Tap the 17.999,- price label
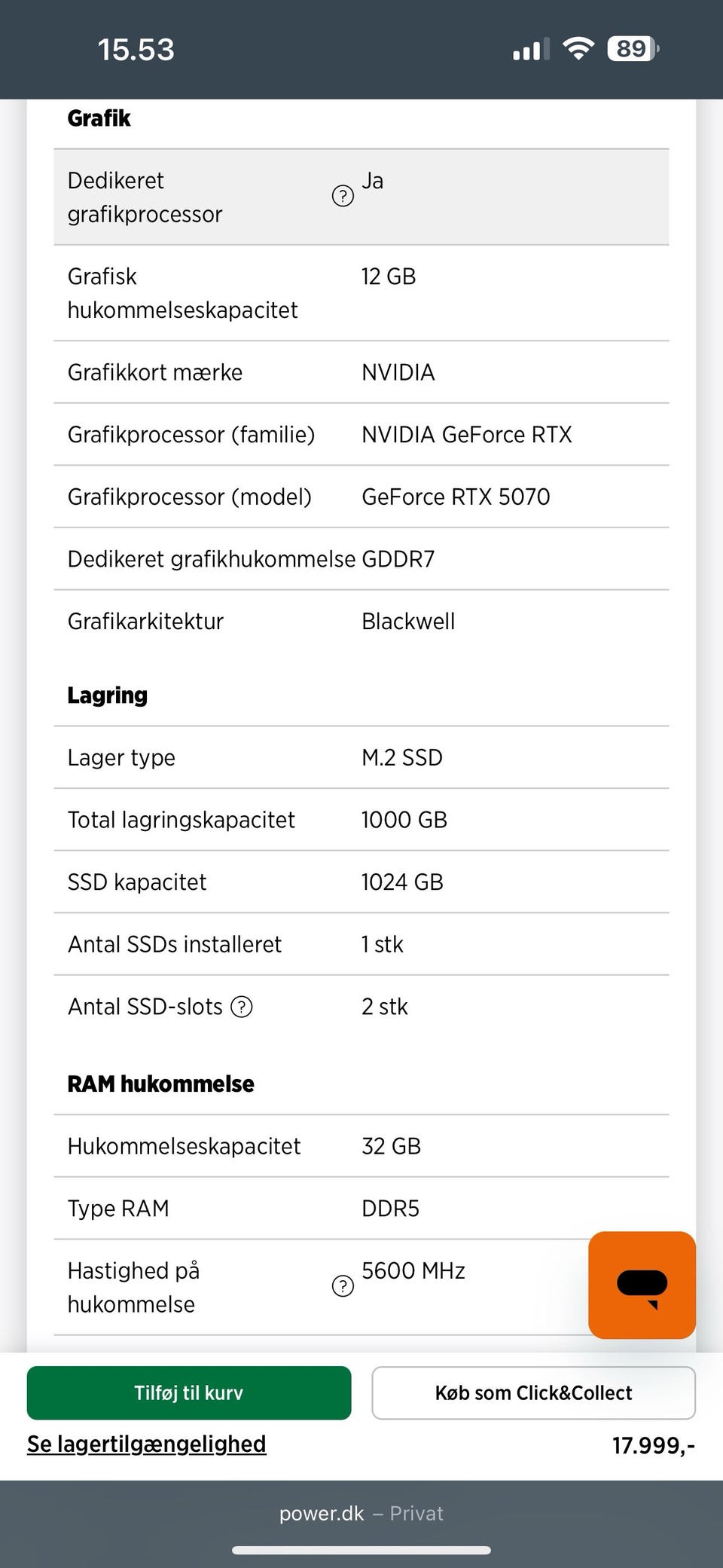723x1568 pixels. pos(653,1445)
